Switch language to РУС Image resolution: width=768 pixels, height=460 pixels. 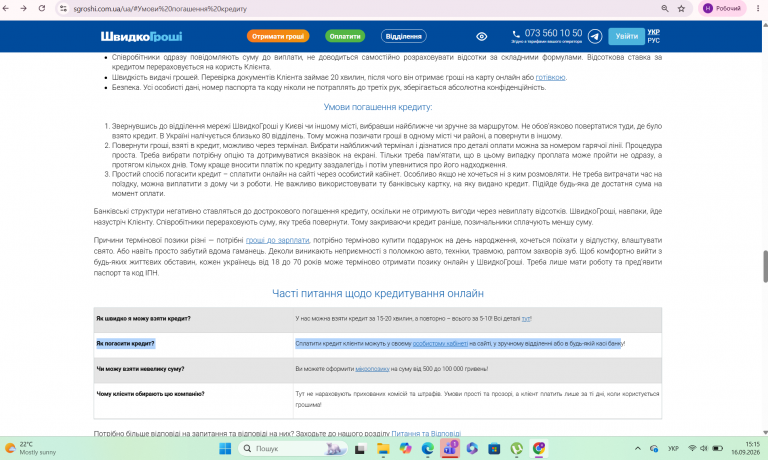point(653,41)
